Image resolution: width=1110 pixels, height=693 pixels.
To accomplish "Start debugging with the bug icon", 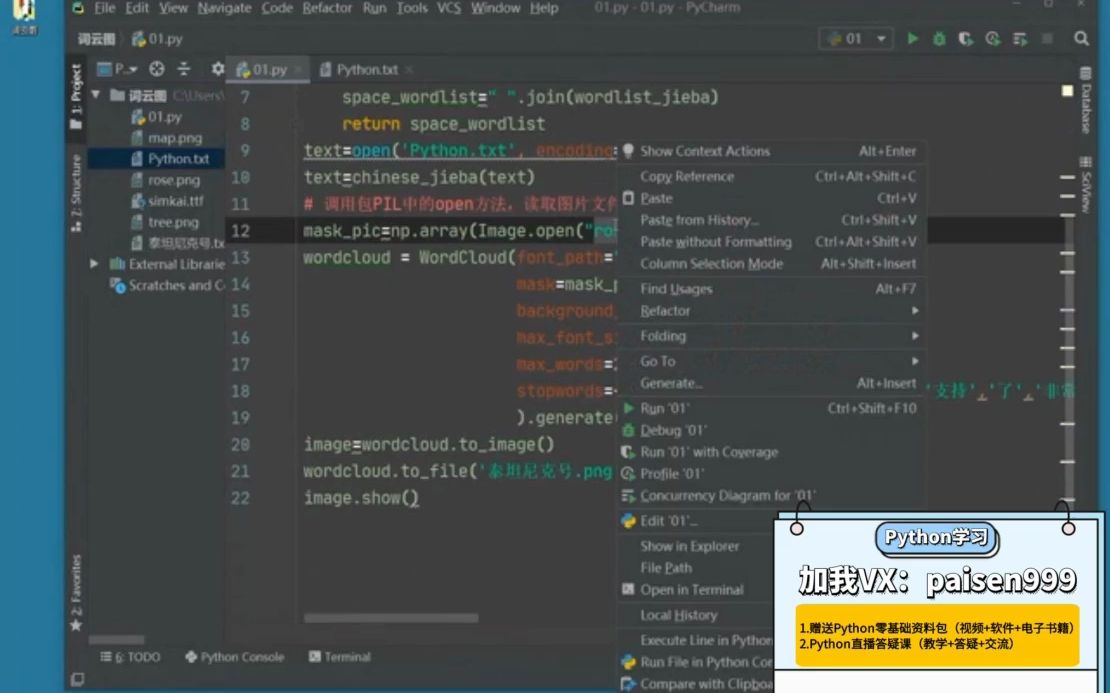I will (938, 37).
